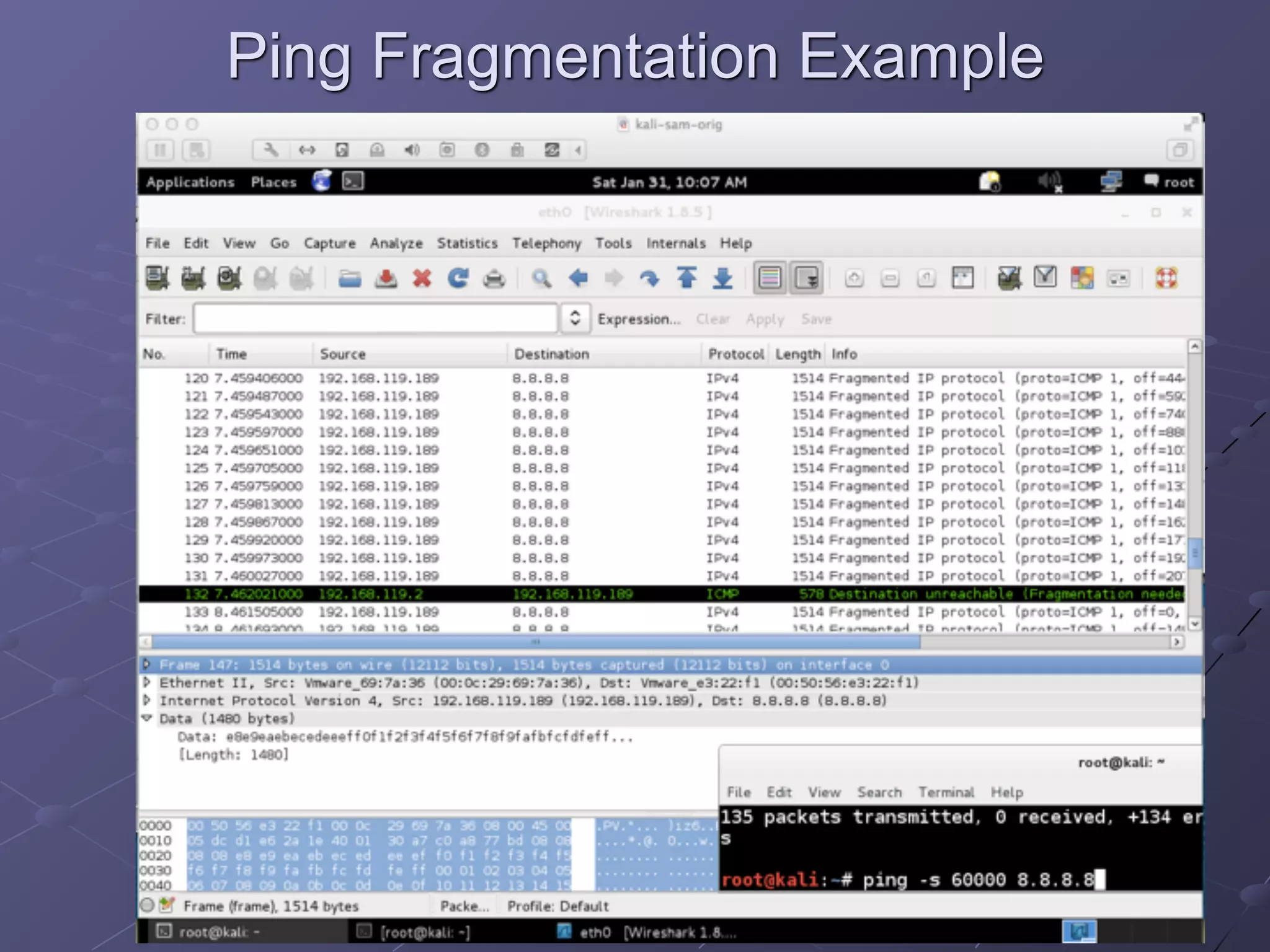The width and height of the screenshot is (1270, 952).
Task: Click the Expression... button
Action: coord(639,319)
